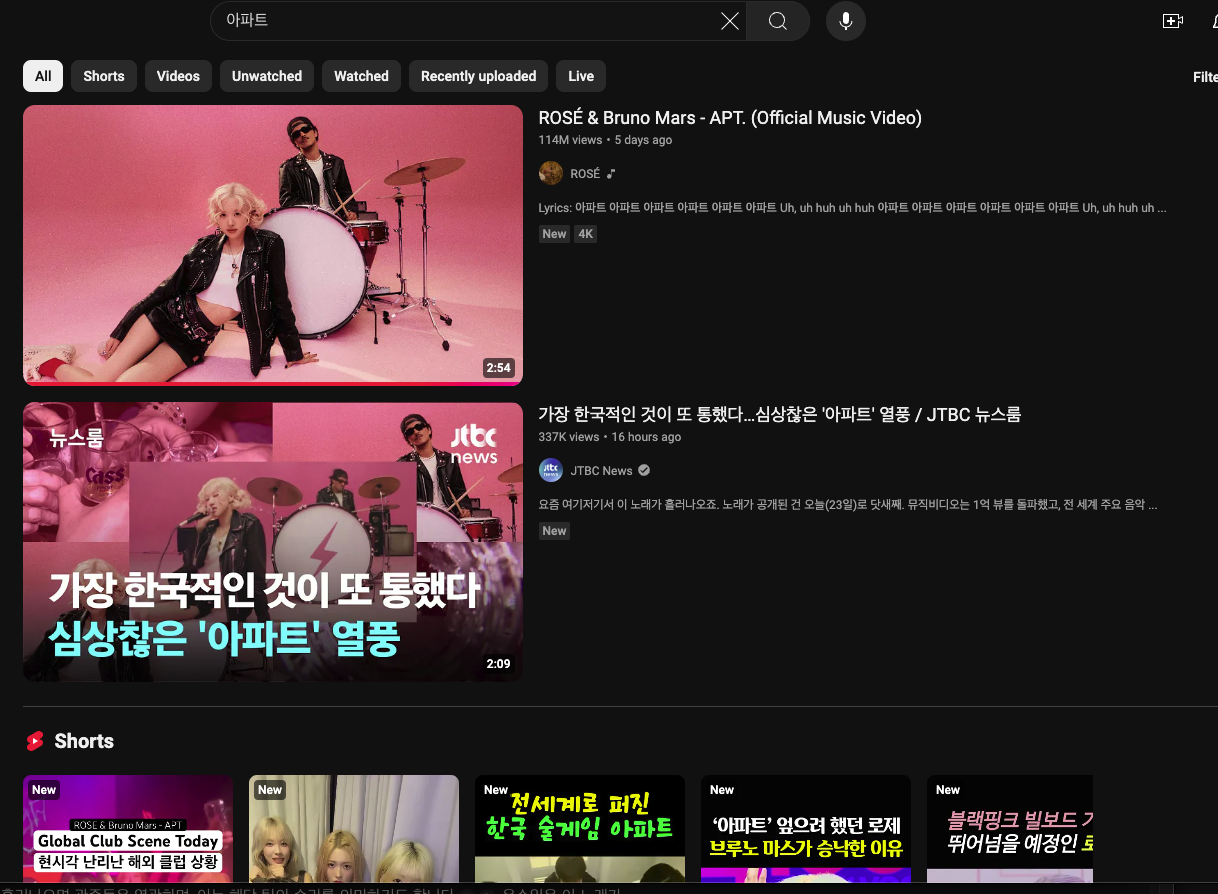Enable the Watched filter chip
The image size is (1218, 894).
(361, 75)
